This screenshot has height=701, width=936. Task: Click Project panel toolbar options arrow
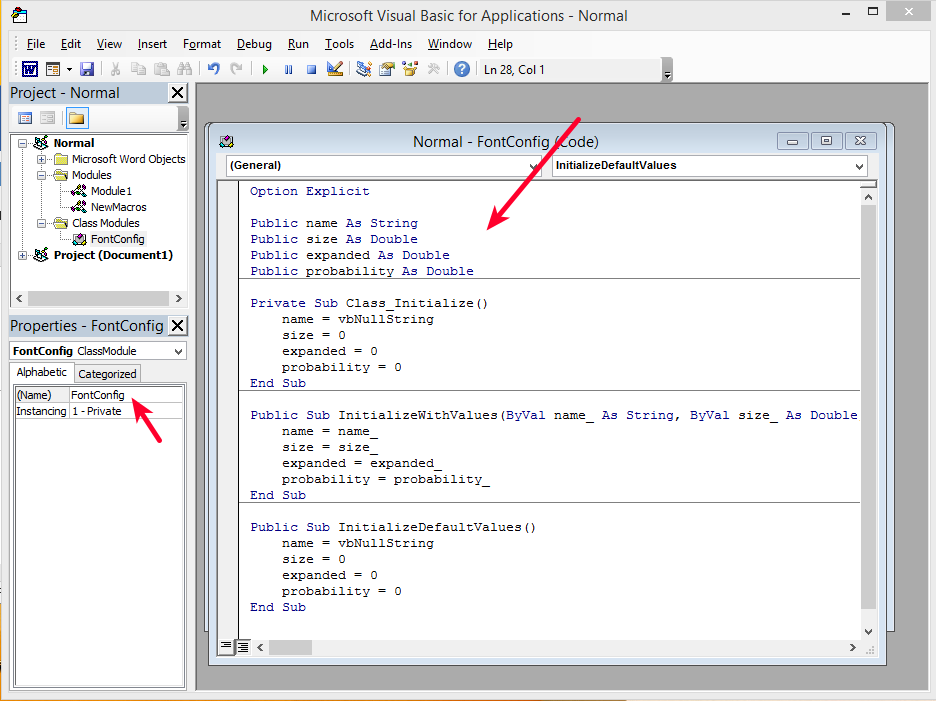183,118
